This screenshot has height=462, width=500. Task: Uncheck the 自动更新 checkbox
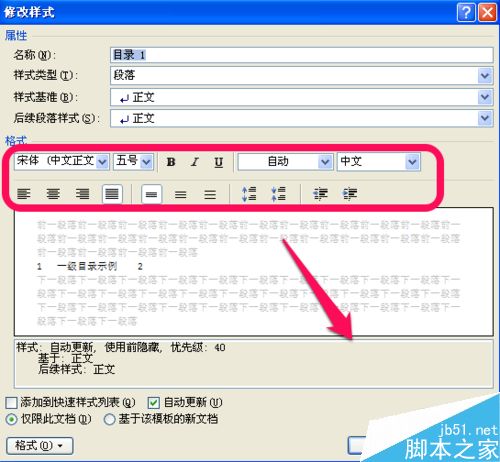tap(153, 403)
